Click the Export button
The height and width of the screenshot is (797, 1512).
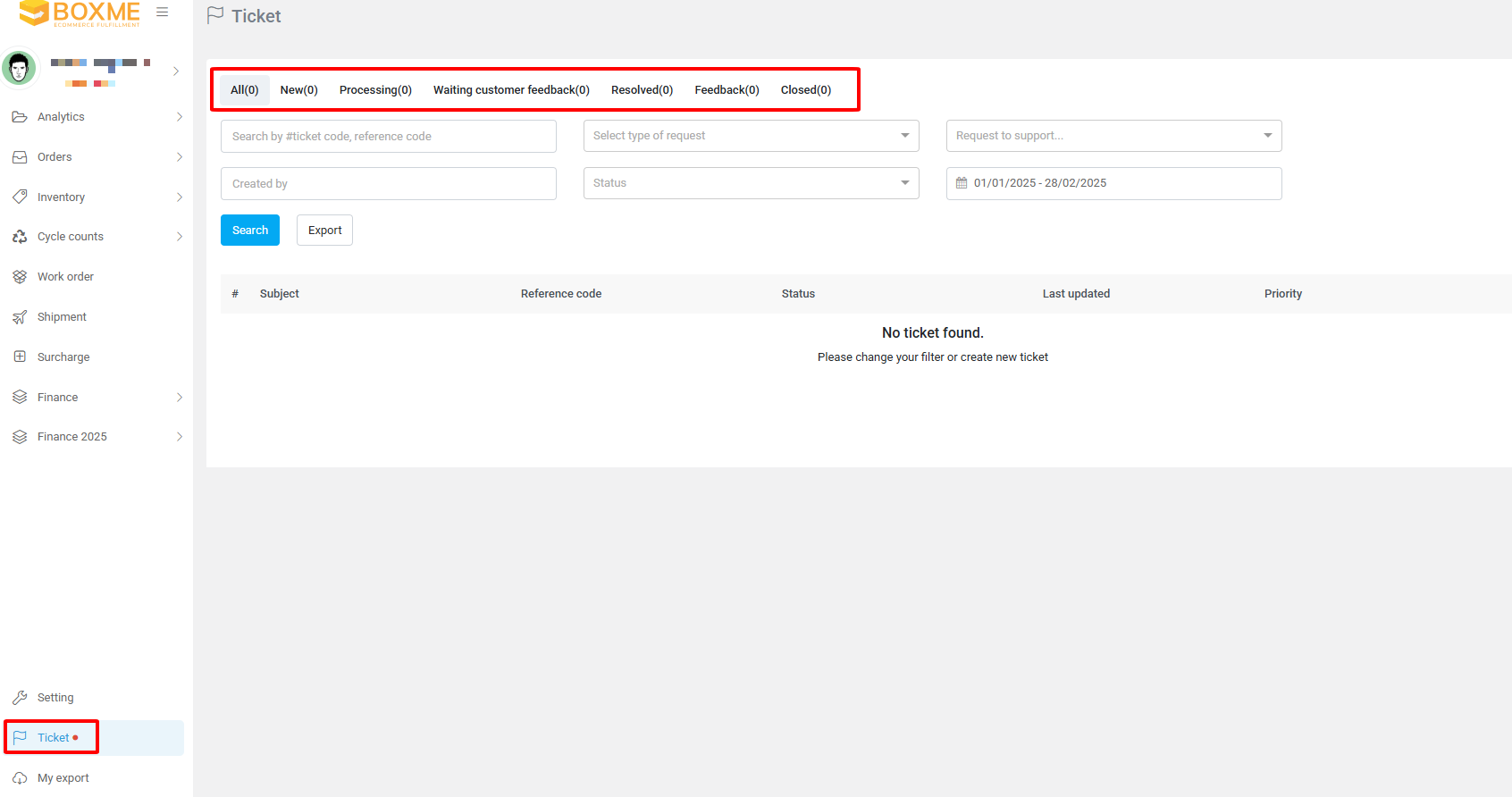324,231
